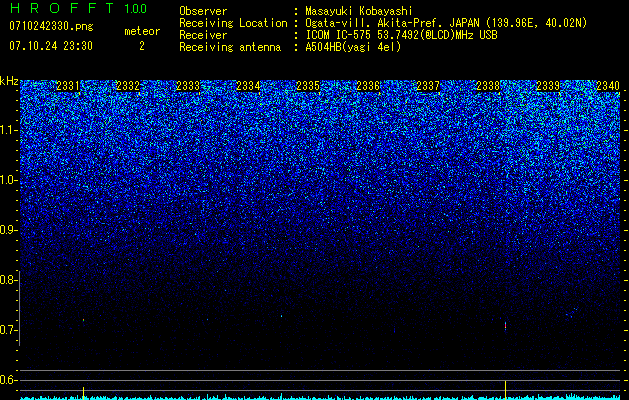Click the 0.6 kHz frequency axis label
Image resolution: width=629 pixels, height=400 pixels.
click(8, 380)
